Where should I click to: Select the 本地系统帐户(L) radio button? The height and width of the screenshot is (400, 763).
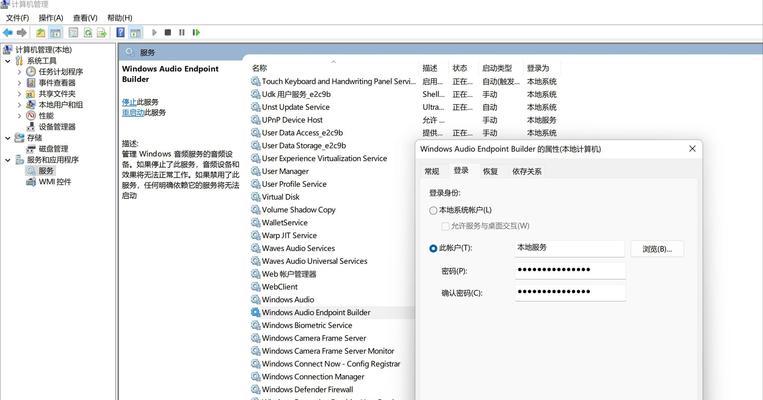point(433,210)
